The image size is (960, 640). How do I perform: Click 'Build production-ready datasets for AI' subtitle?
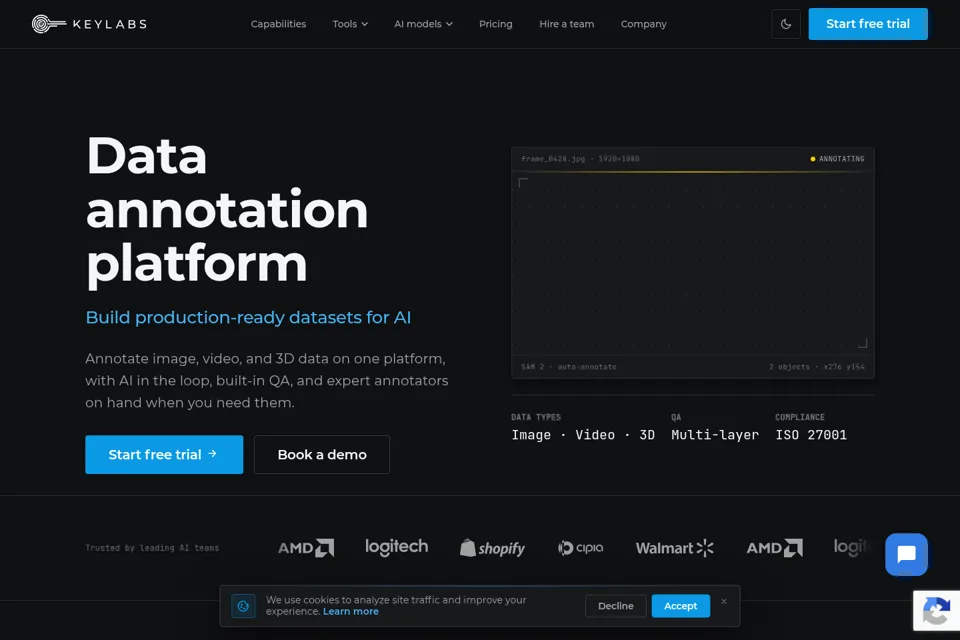[x=248, y=317]
